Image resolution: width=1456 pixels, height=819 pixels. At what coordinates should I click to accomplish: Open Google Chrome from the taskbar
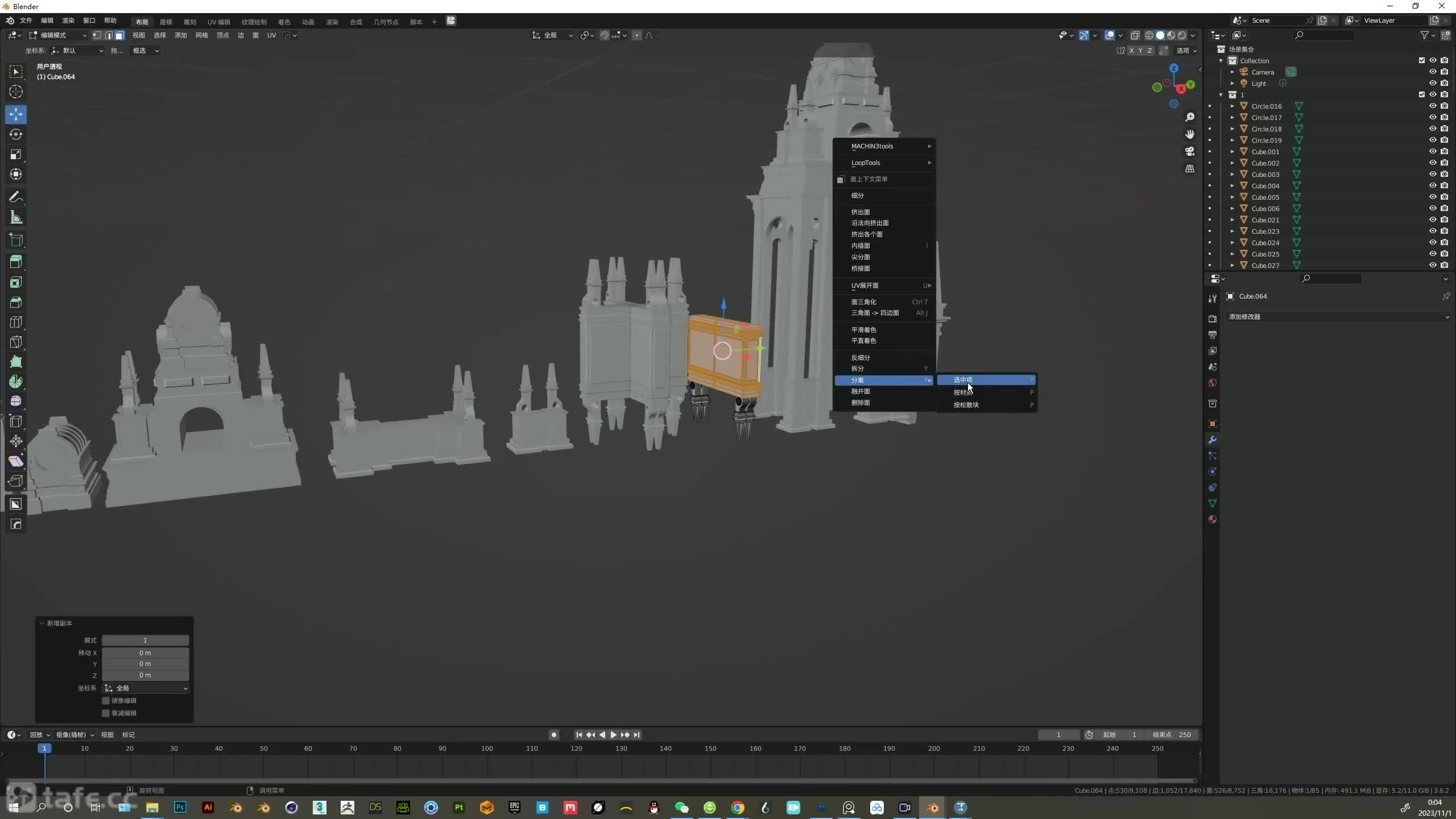pyautogui.click(x=738, y=808)
